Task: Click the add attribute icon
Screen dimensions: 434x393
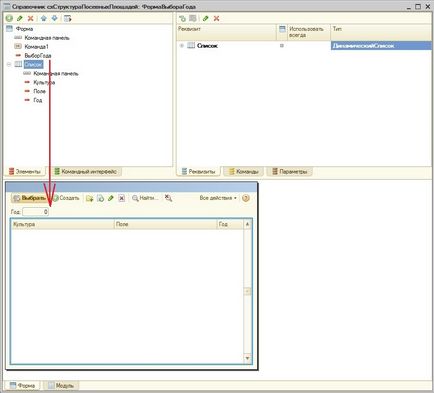Action: click(182, 18)
